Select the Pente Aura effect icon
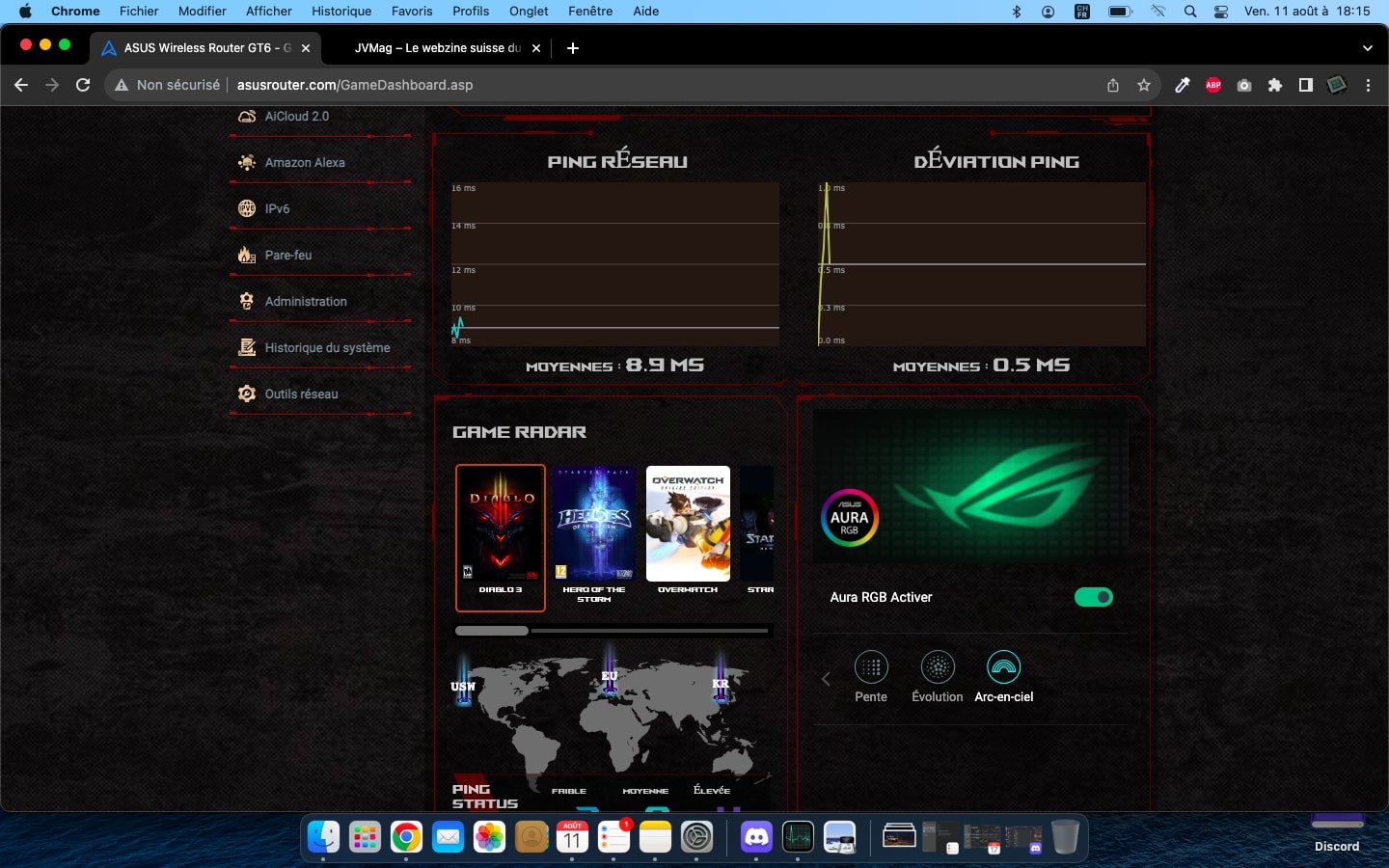 [871, 667]
